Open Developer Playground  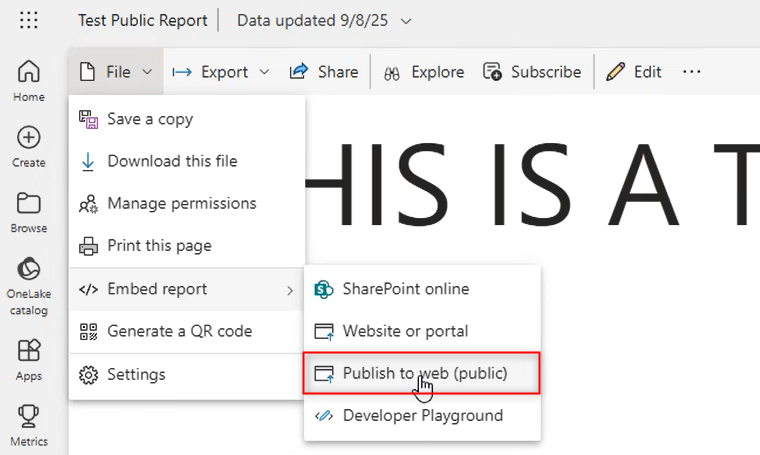[x=422, y=416]
